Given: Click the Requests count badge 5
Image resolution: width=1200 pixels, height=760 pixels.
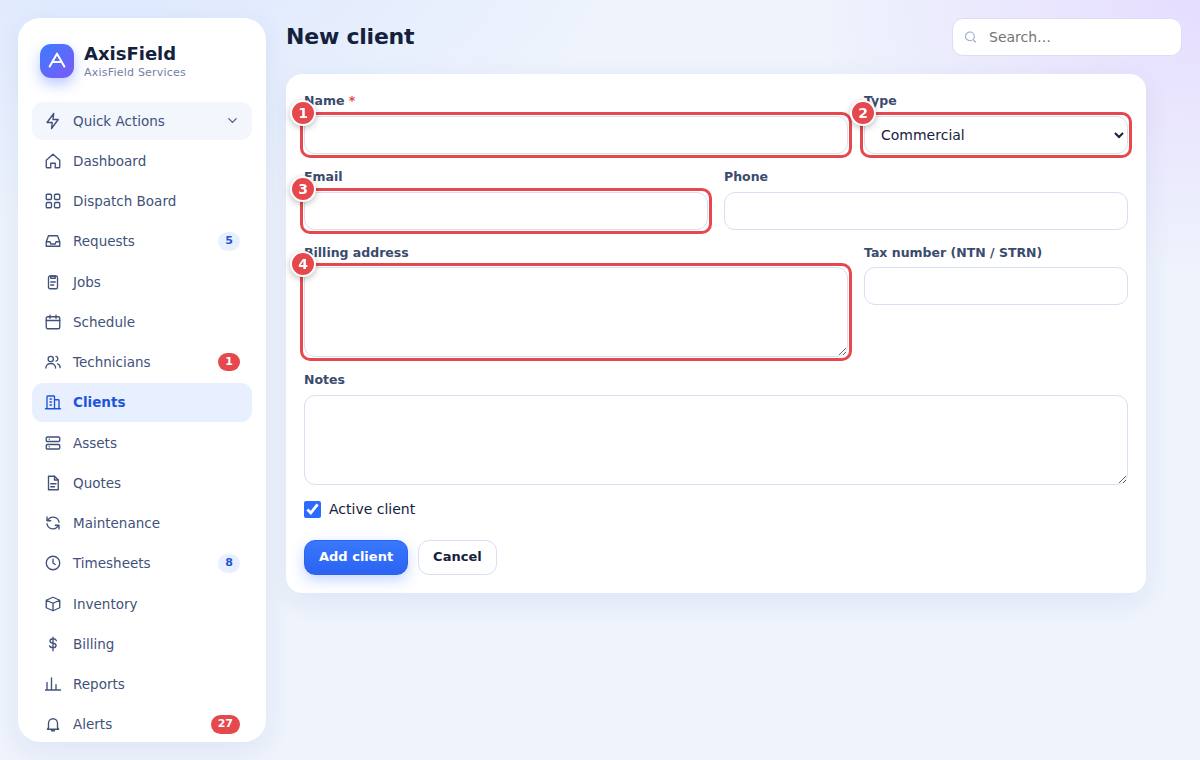Looking at the screenshot, I should click(x=229, y=241).
